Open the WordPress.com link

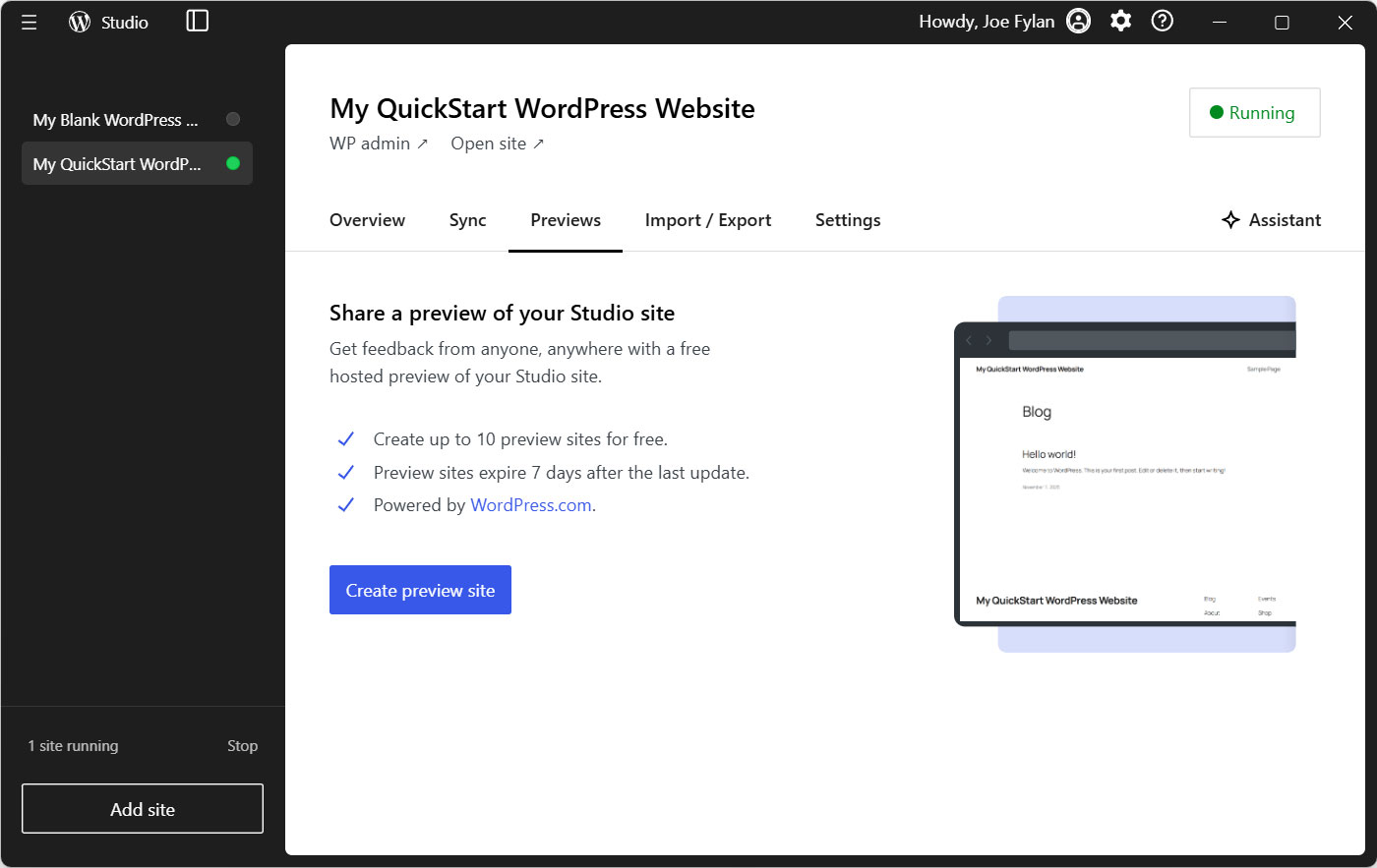click(529, 504)
